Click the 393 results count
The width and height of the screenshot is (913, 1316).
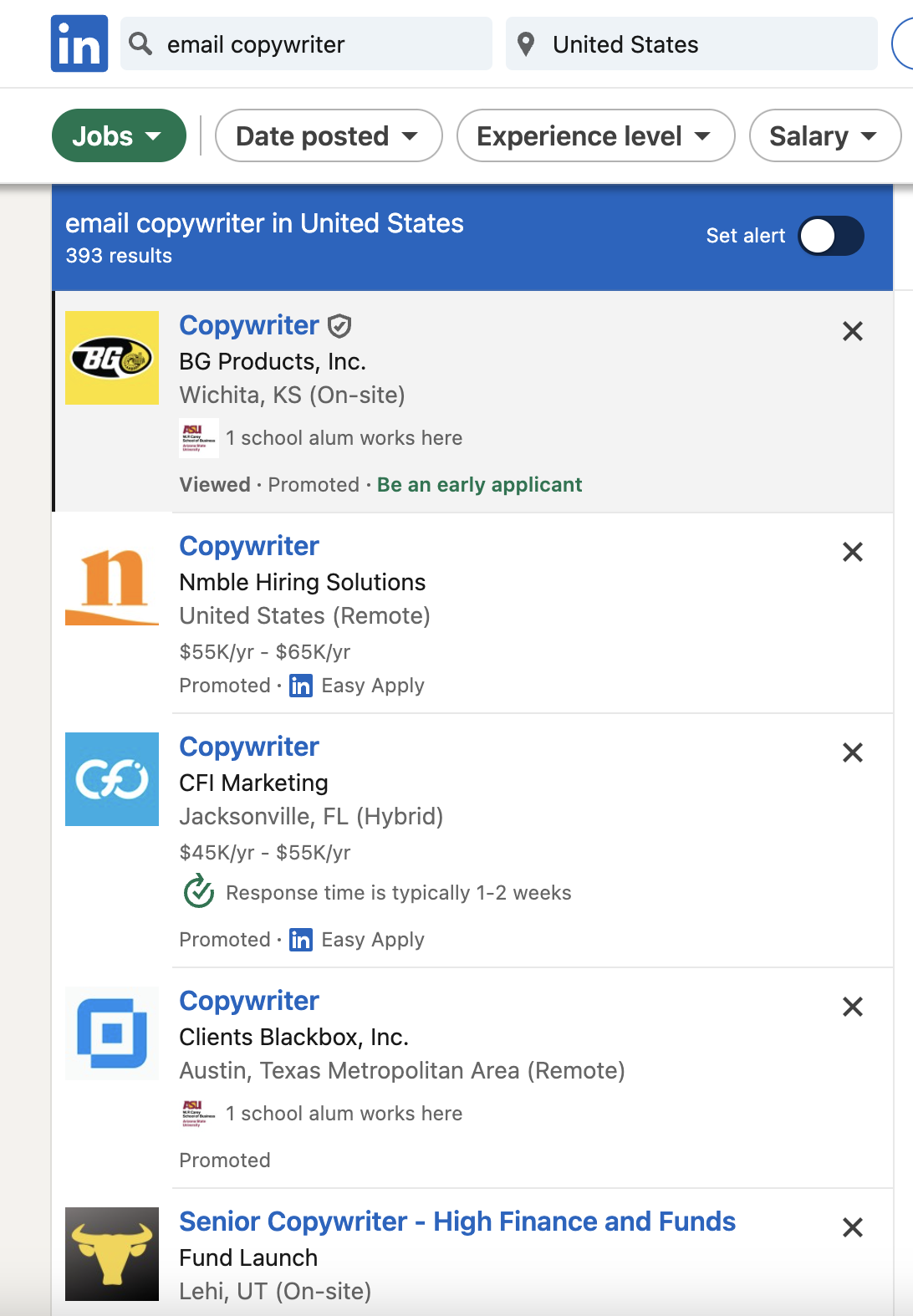click(x=119, y=256)
